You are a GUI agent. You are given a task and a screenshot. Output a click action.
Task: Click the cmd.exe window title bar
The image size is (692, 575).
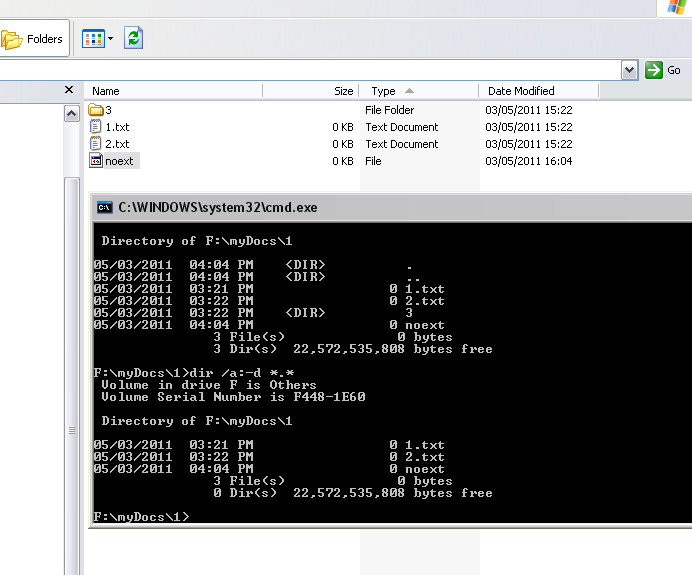pyautogui.click(x=400, y=208)
